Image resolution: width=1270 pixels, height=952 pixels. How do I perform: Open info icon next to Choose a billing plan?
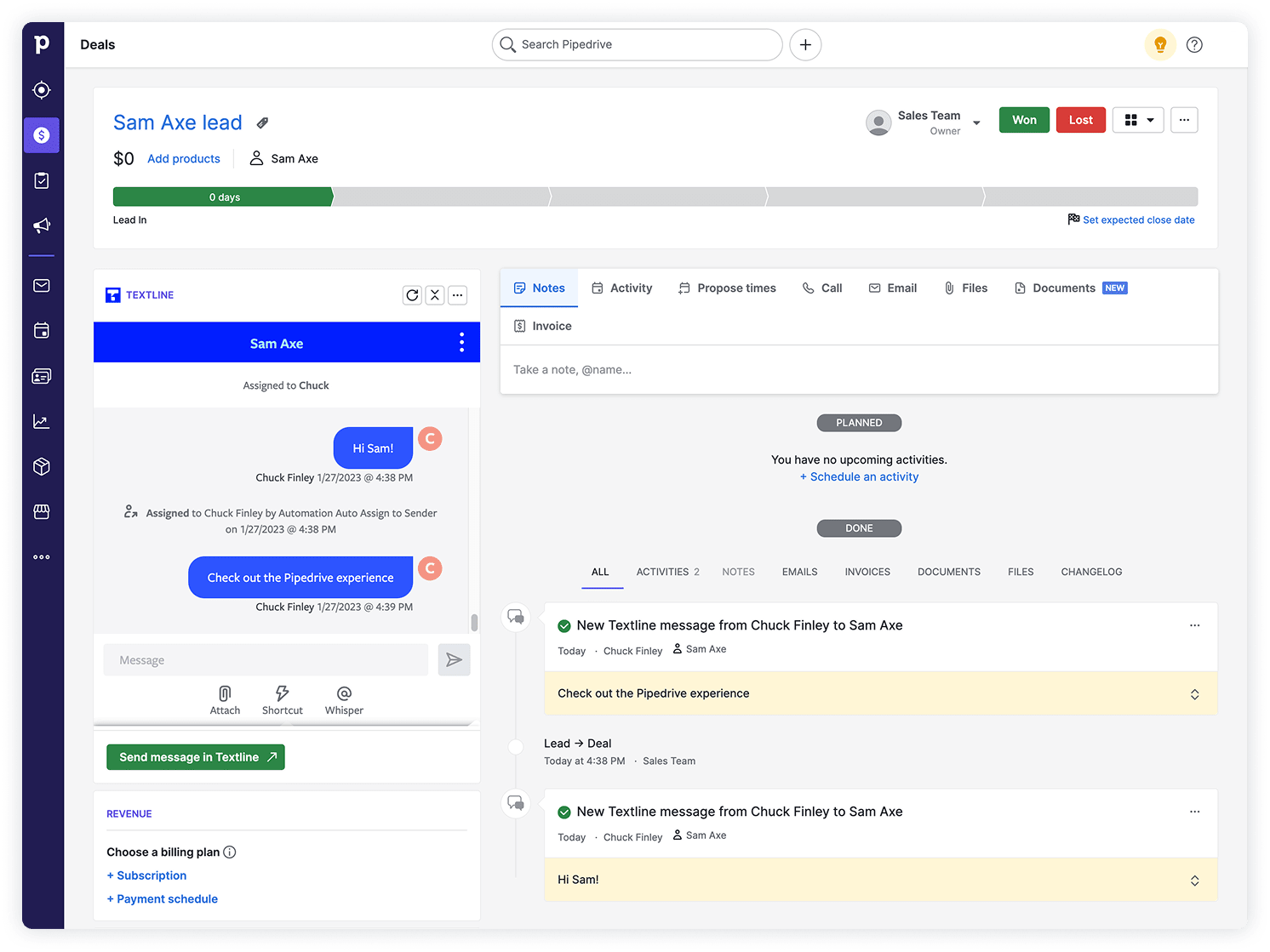[230, 852]
